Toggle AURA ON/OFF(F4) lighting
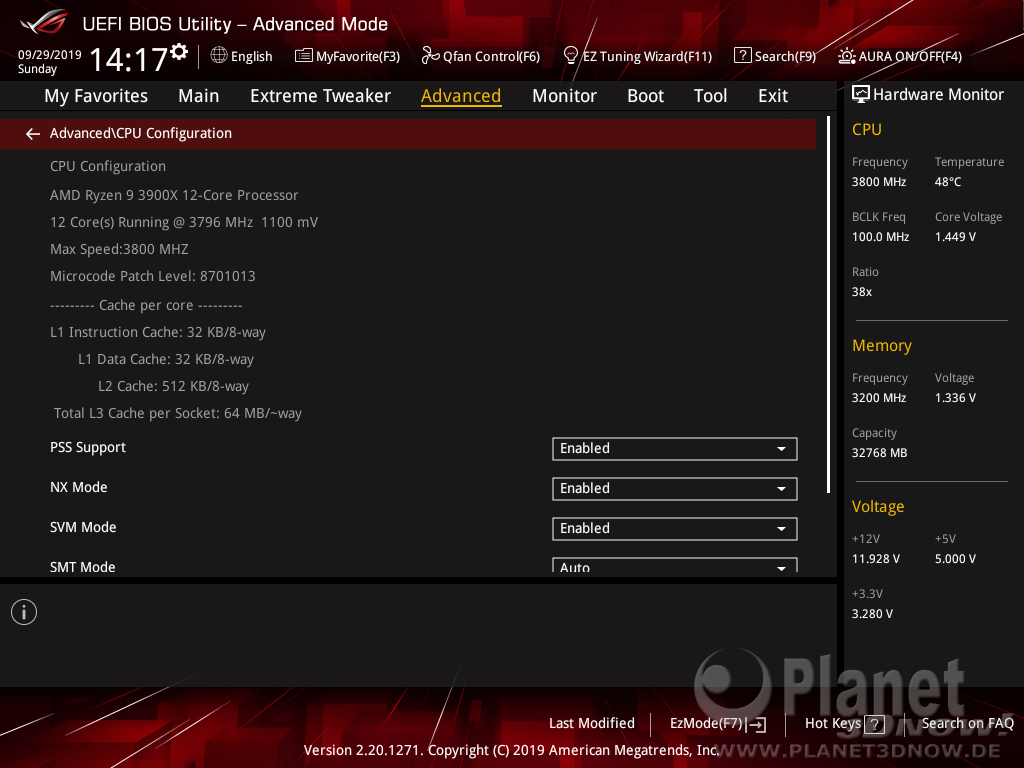The image size is (1024, 768). [x=900, y=56]
